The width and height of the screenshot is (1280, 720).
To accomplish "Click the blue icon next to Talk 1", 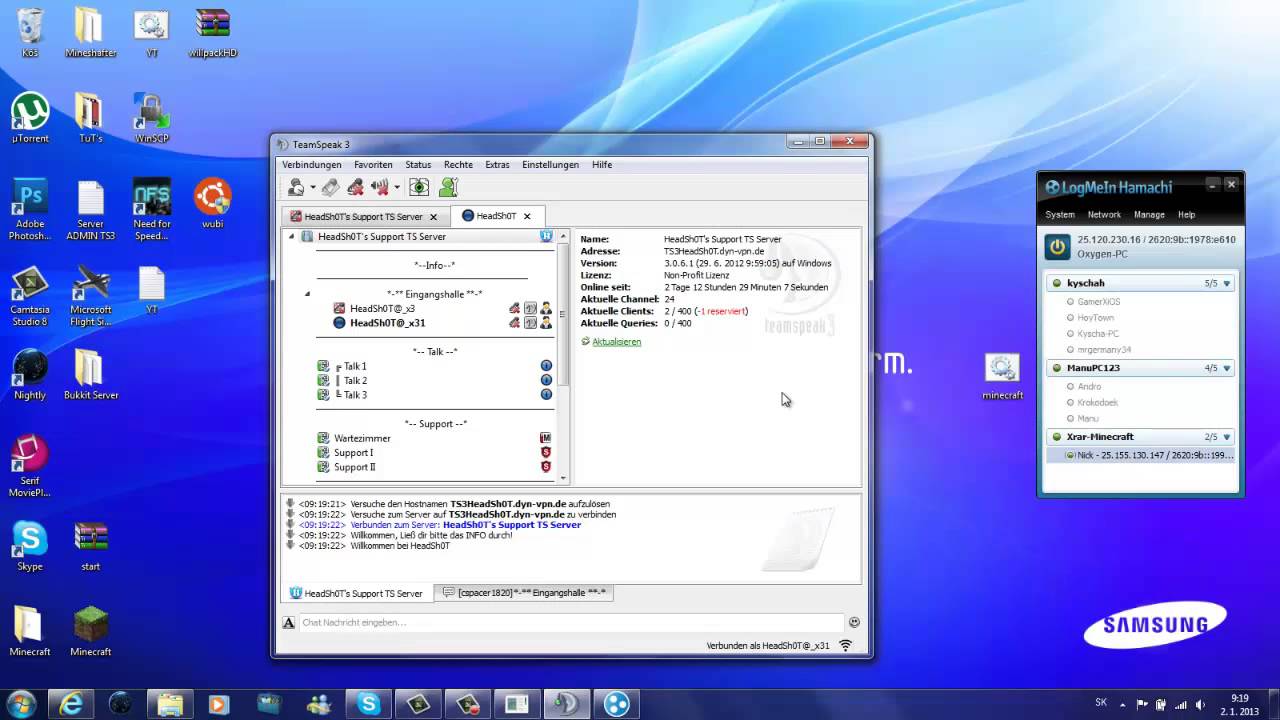I will tap(546, 366).
